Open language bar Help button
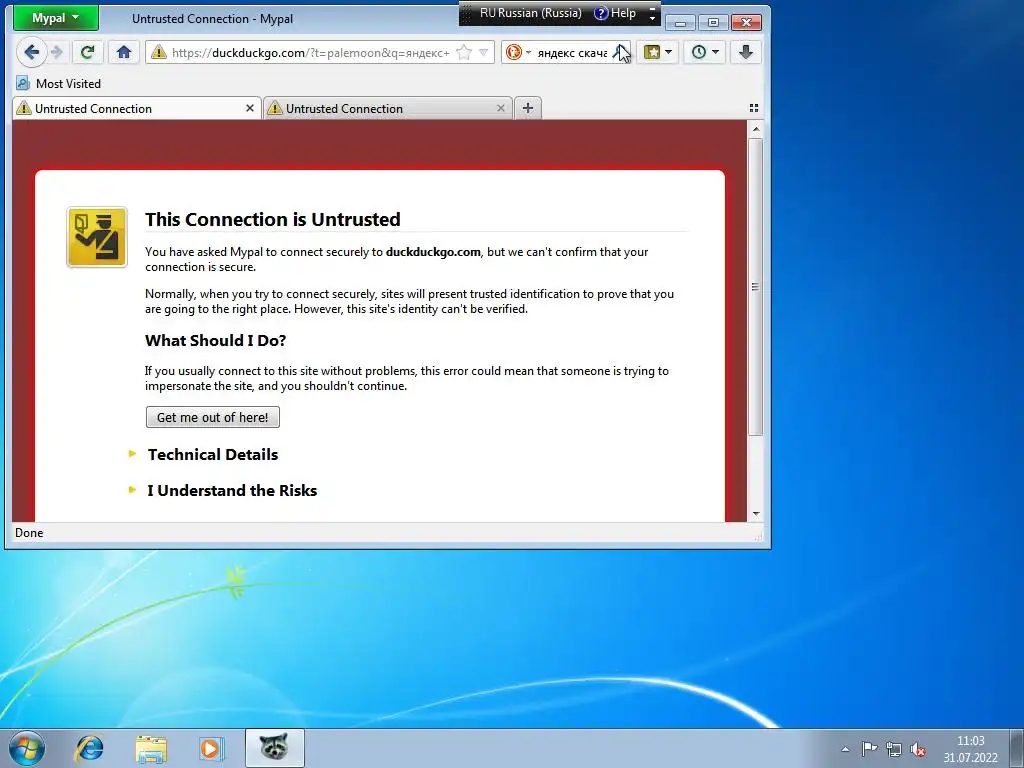The height and width of the screenshot is (768, 1024). coord(615,13)
